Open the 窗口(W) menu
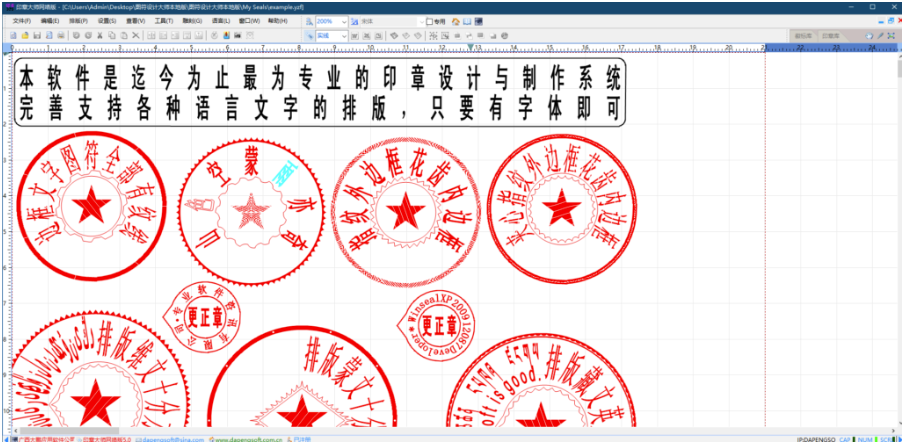Image resolution: width=902 pixels, height=445 pixels. click(x=249, y=21)
